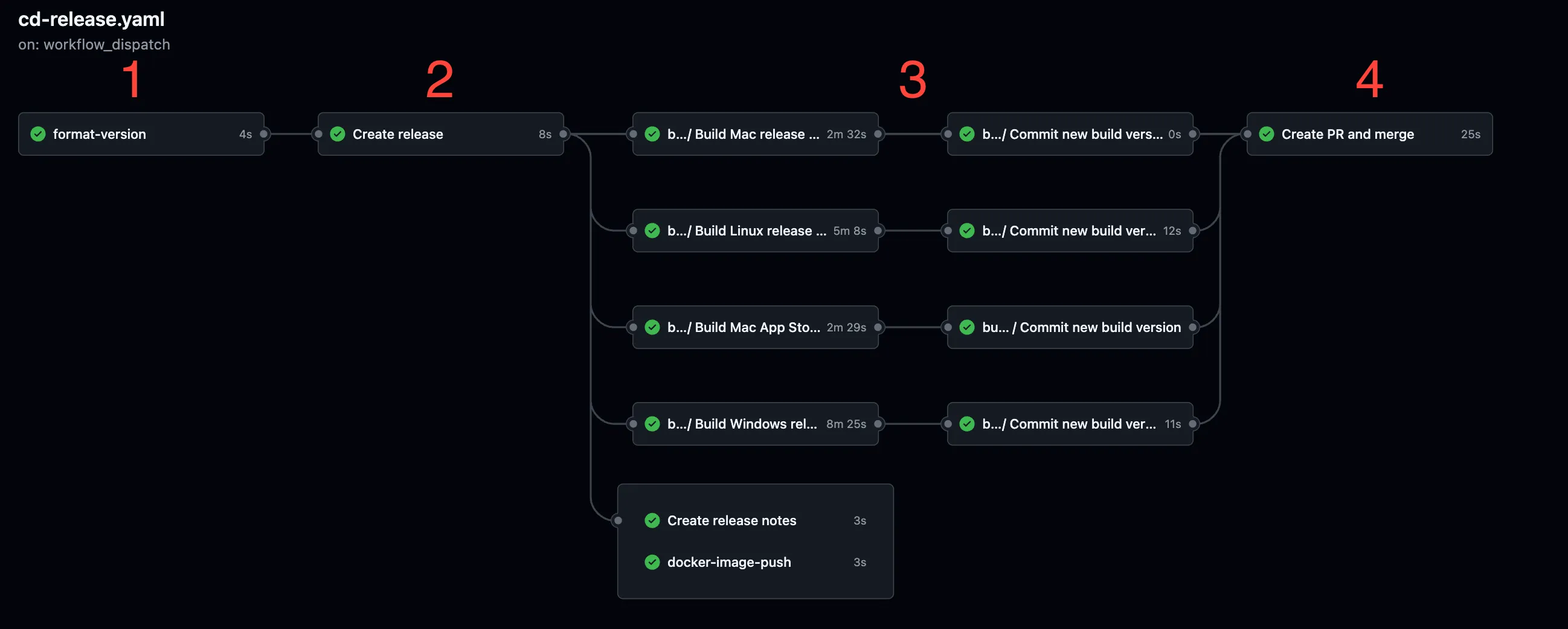
Task: Click the success icon on Build Windows release job
Action: coord(653,423)
